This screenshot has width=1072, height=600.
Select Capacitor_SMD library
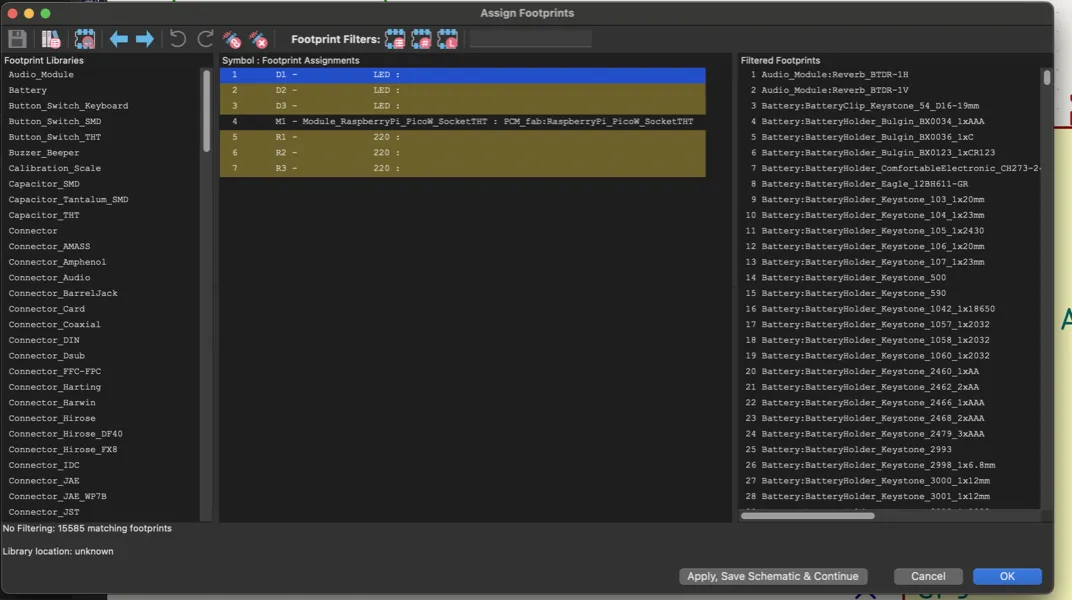point(44,184)
